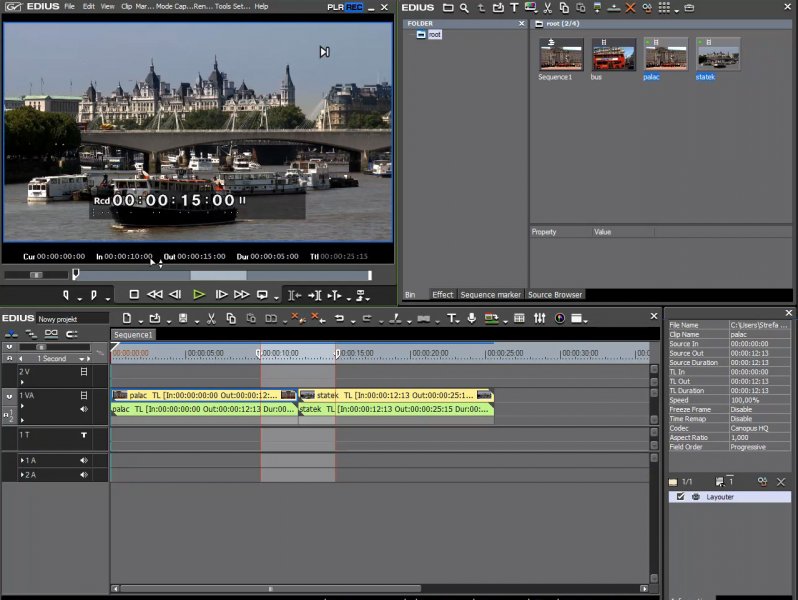
Task: Uncheck the Layouter checkbox
Action: point(681,497)
